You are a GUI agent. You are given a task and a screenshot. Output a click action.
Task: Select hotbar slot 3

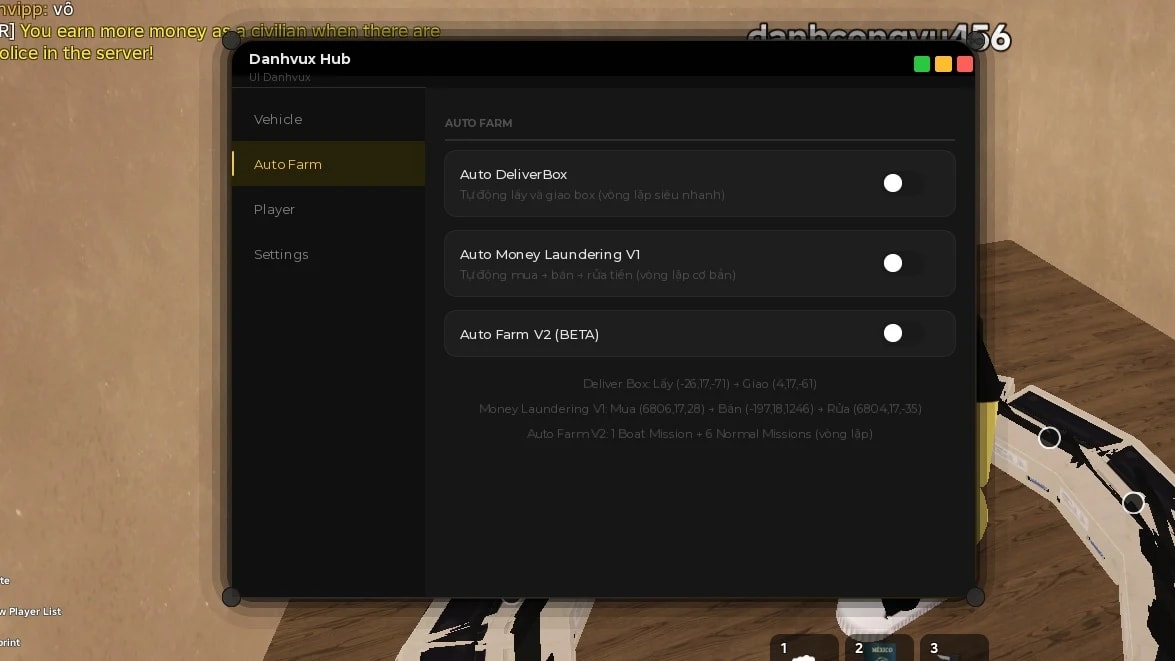coord(954,648)
